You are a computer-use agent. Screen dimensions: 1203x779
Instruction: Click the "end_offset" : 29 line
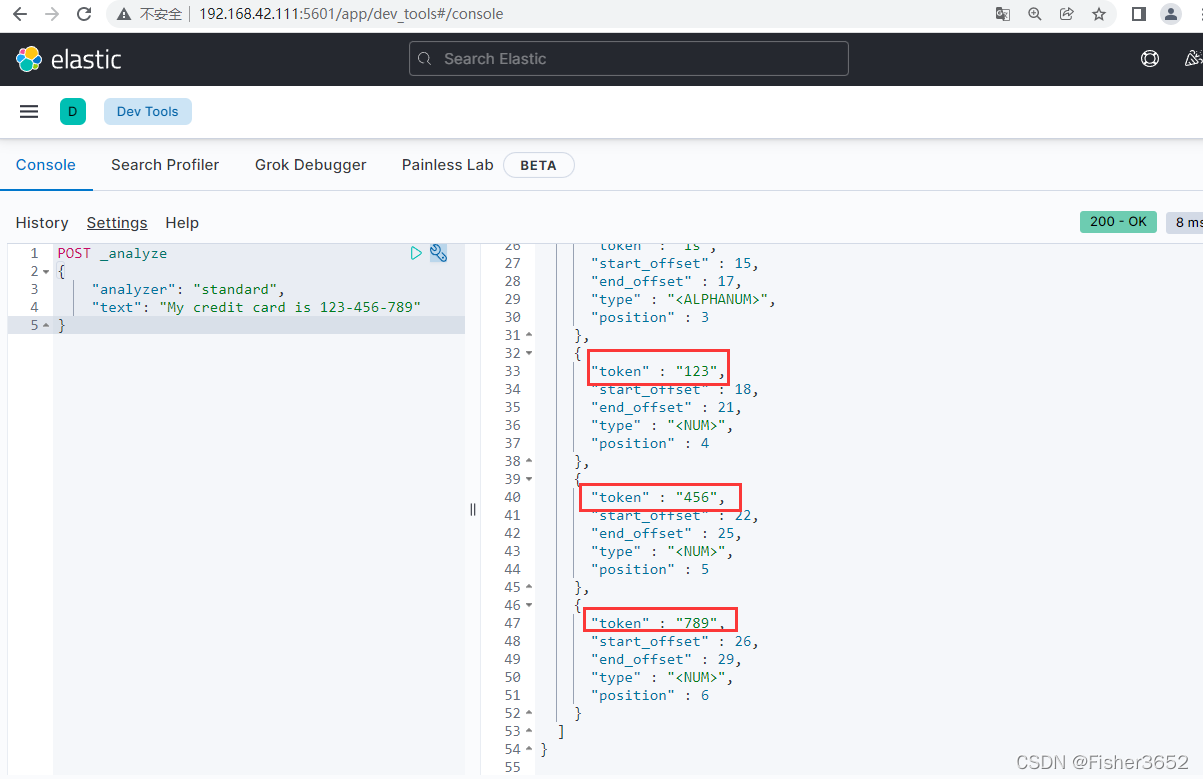click(x=666, y=659)
